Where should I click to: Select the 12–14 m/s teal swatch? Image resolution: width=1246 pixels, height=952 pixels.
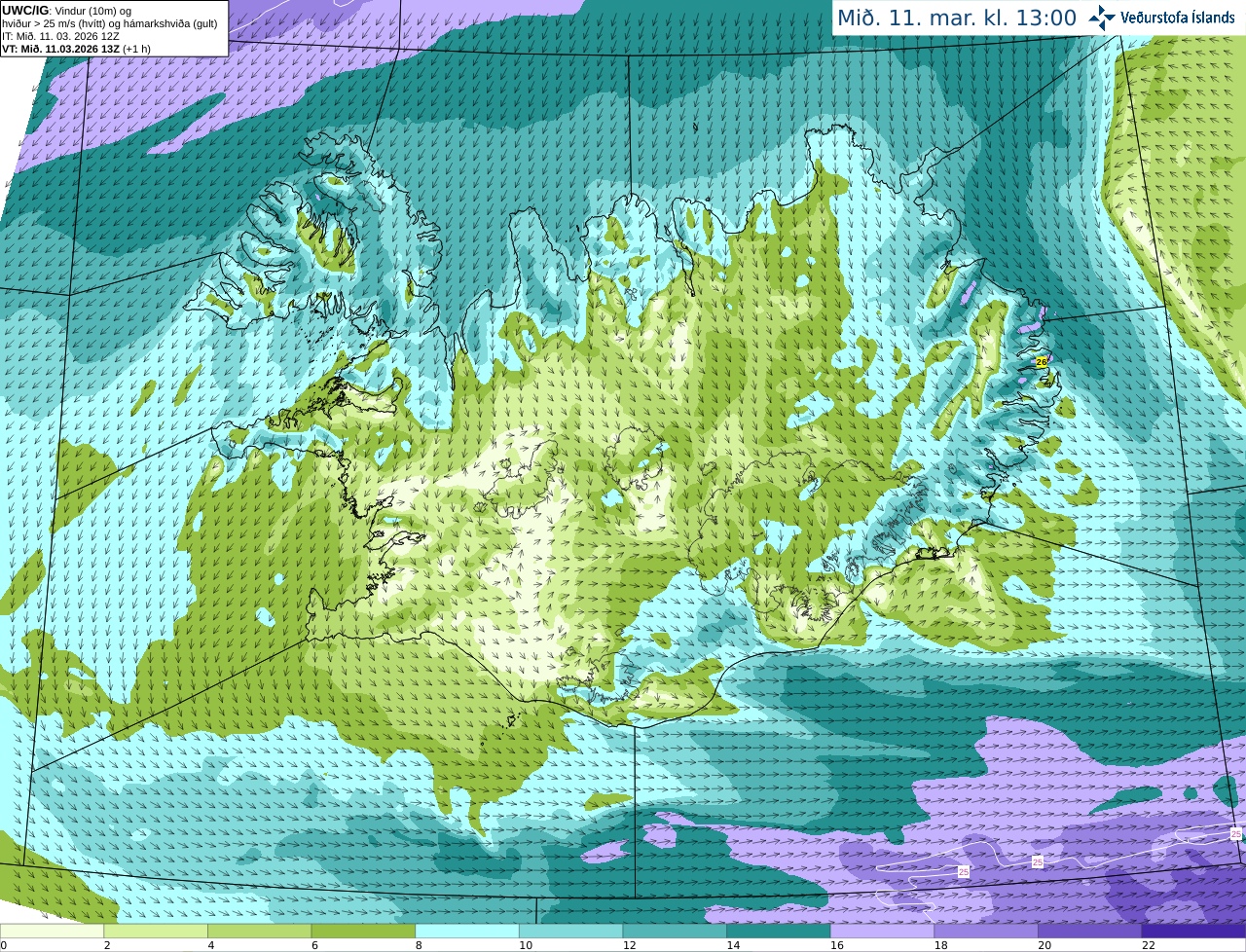675,931
